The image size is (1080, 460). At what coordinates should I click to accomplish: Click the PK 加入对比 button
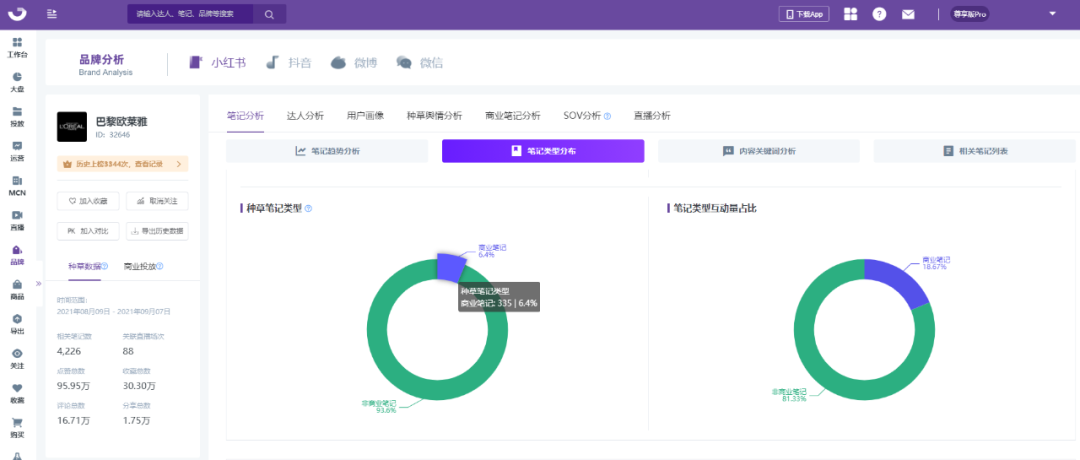(87, 231)
